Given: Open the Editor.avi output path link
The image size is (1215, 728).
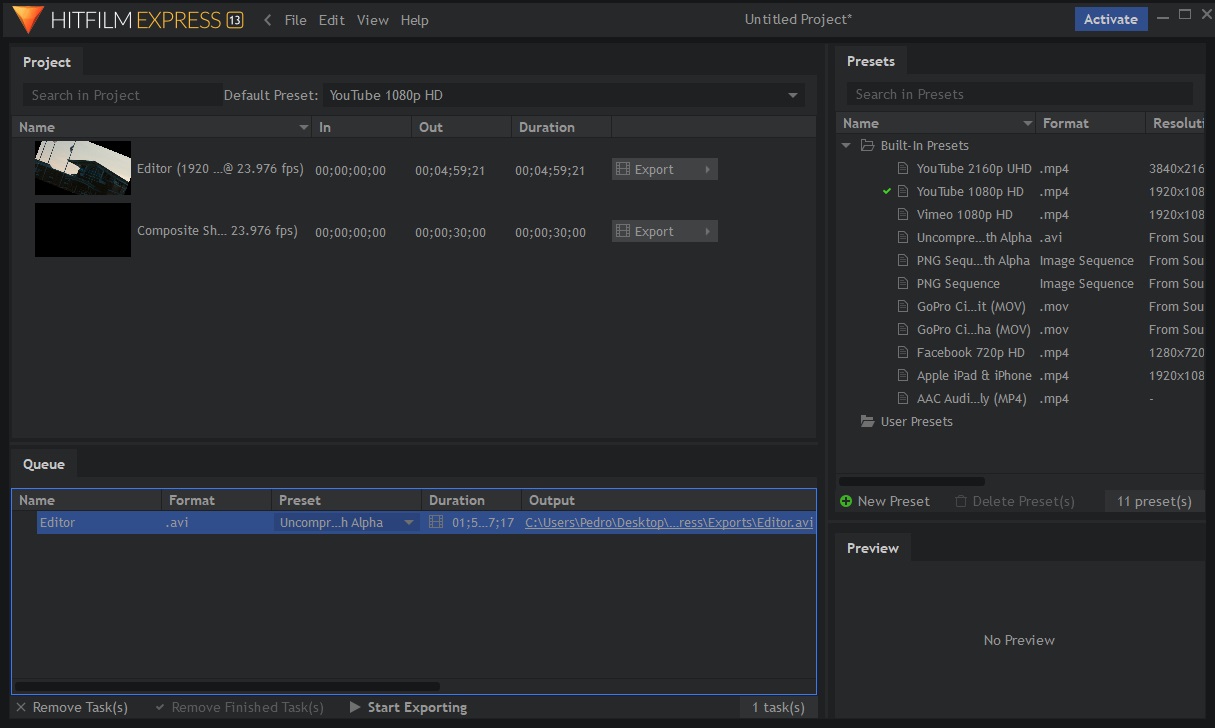Looking at the screenshot, I should 669,522.
